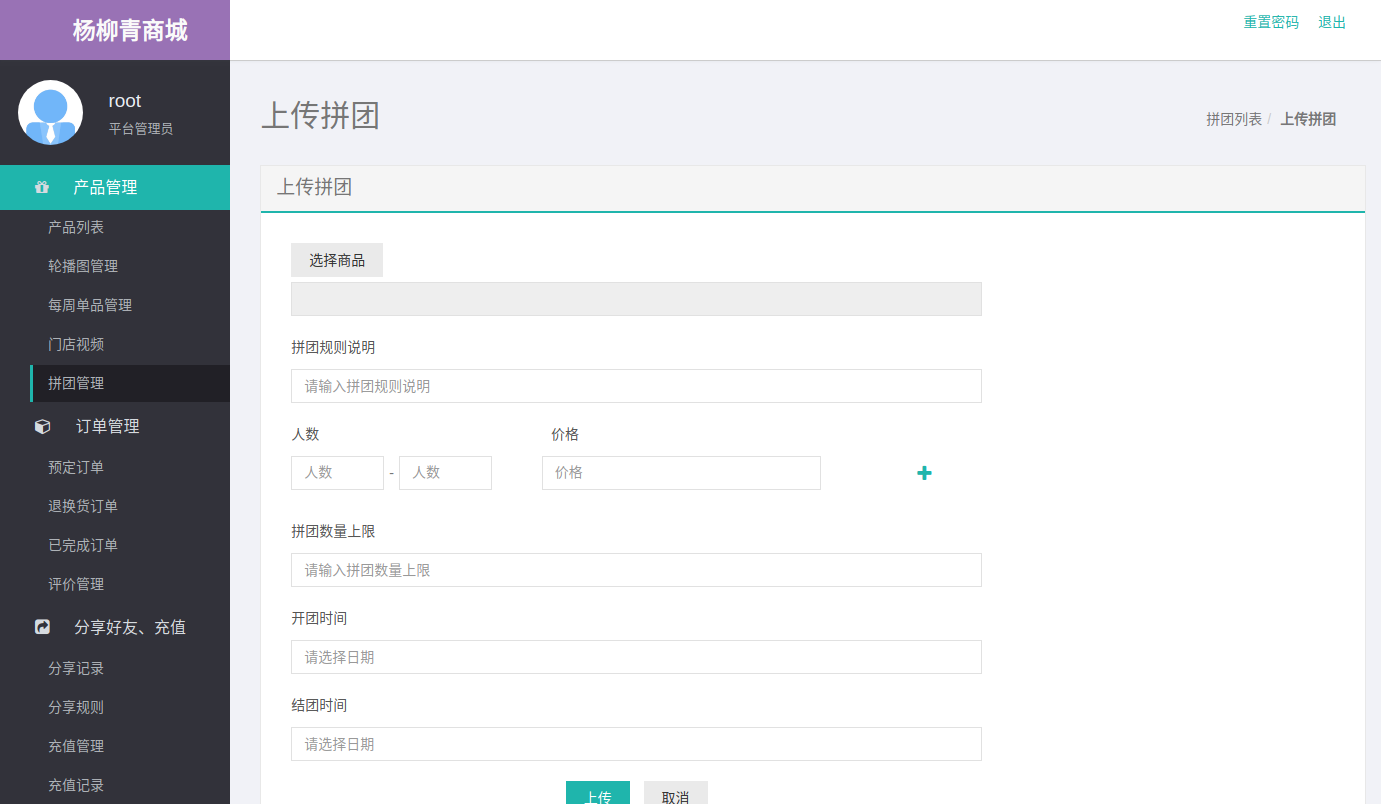
Task: Click the green plus icon to add price tier
Action: [x=924, y=473]
